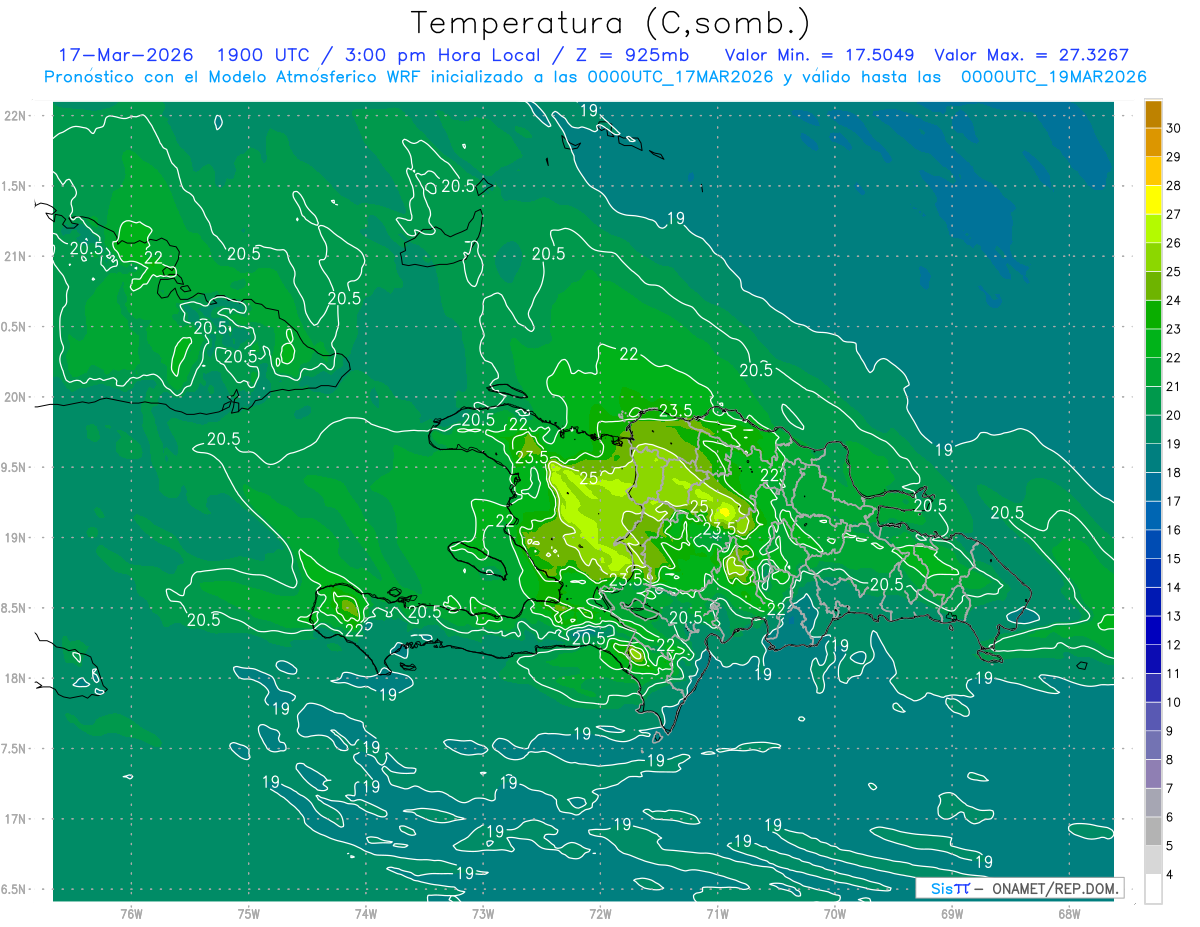The image size is (1200, 927).
Task: Click the '68W' longitude axis label
Action: pos(1069,914)
